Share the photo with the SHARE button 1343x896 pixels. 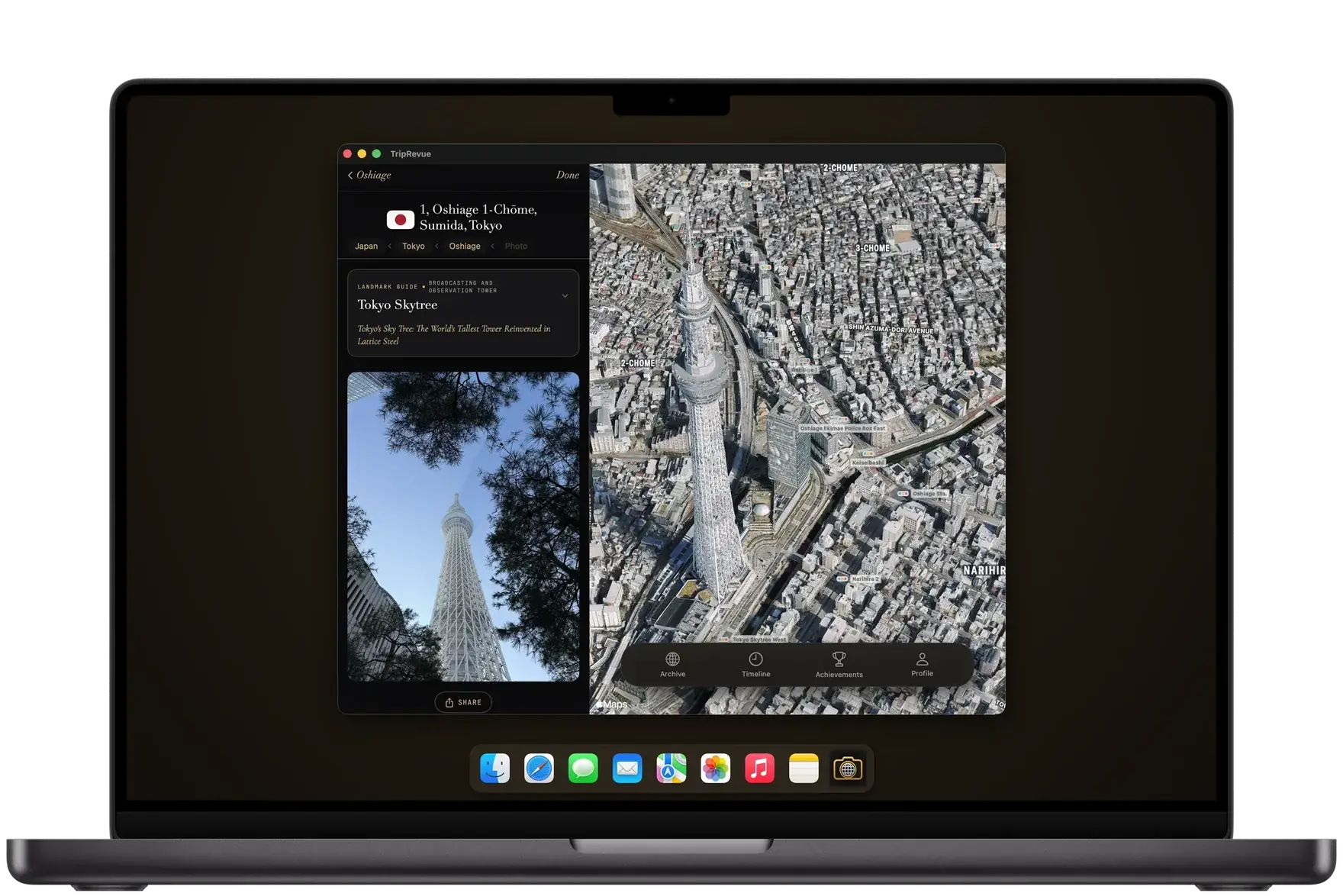[463, 702]
